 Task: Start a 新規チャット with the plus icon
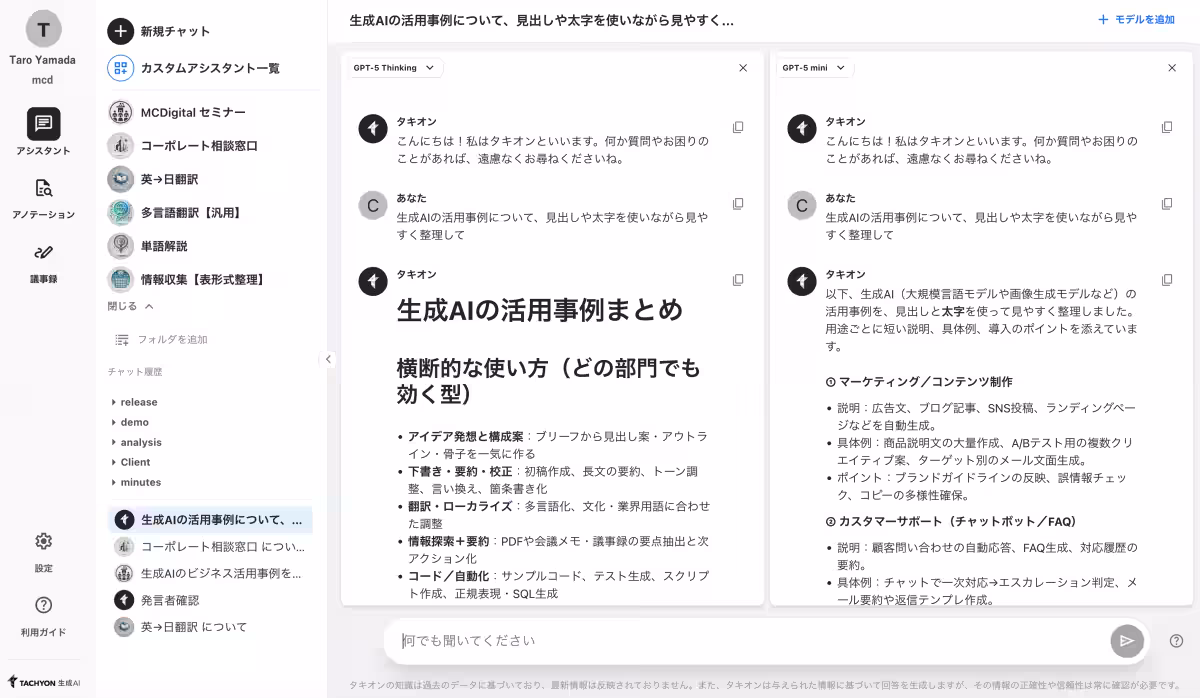pos(119,31)
